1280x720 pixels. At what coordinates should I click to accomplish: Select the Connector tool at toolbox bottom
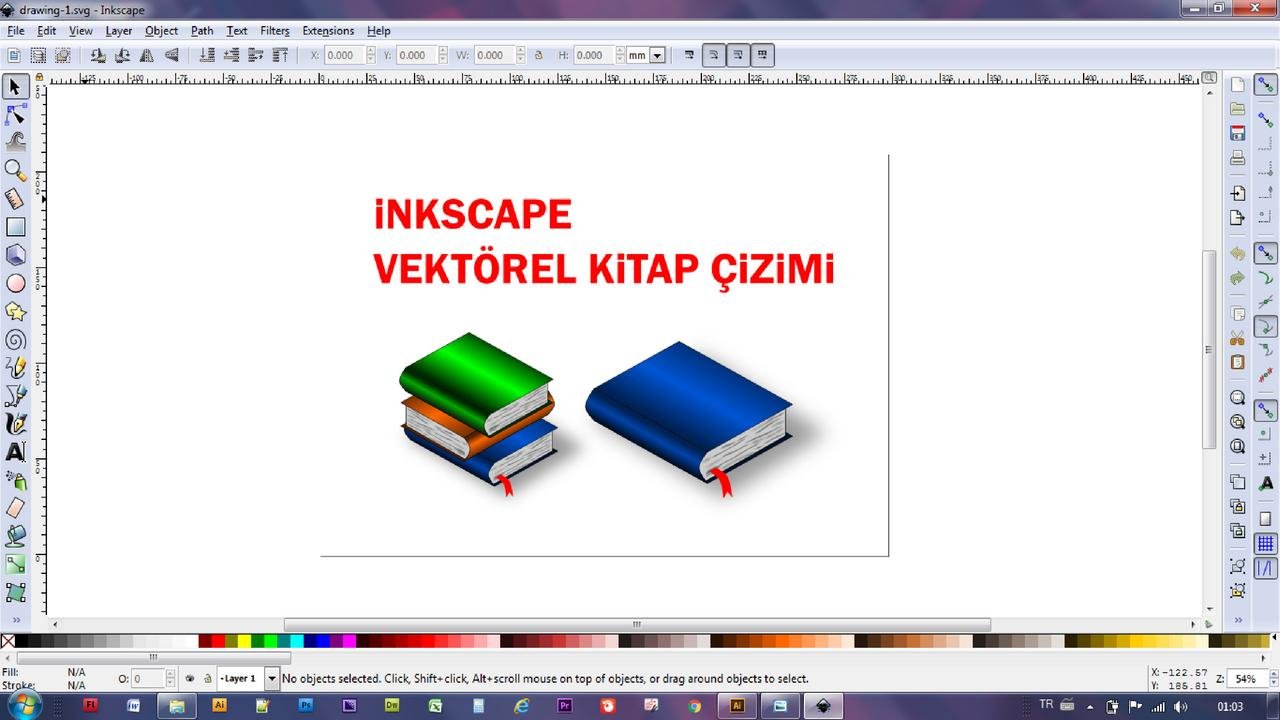pos(15,592)
